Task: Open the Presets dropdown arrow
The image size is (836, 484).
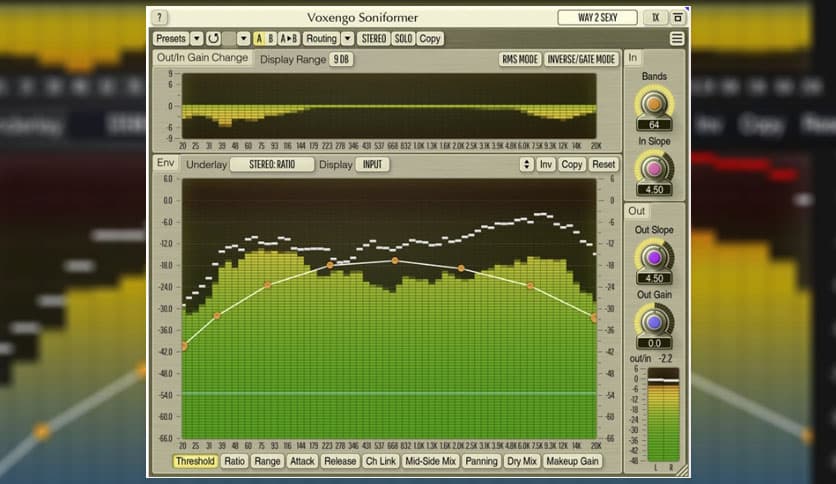Action: 197,38
